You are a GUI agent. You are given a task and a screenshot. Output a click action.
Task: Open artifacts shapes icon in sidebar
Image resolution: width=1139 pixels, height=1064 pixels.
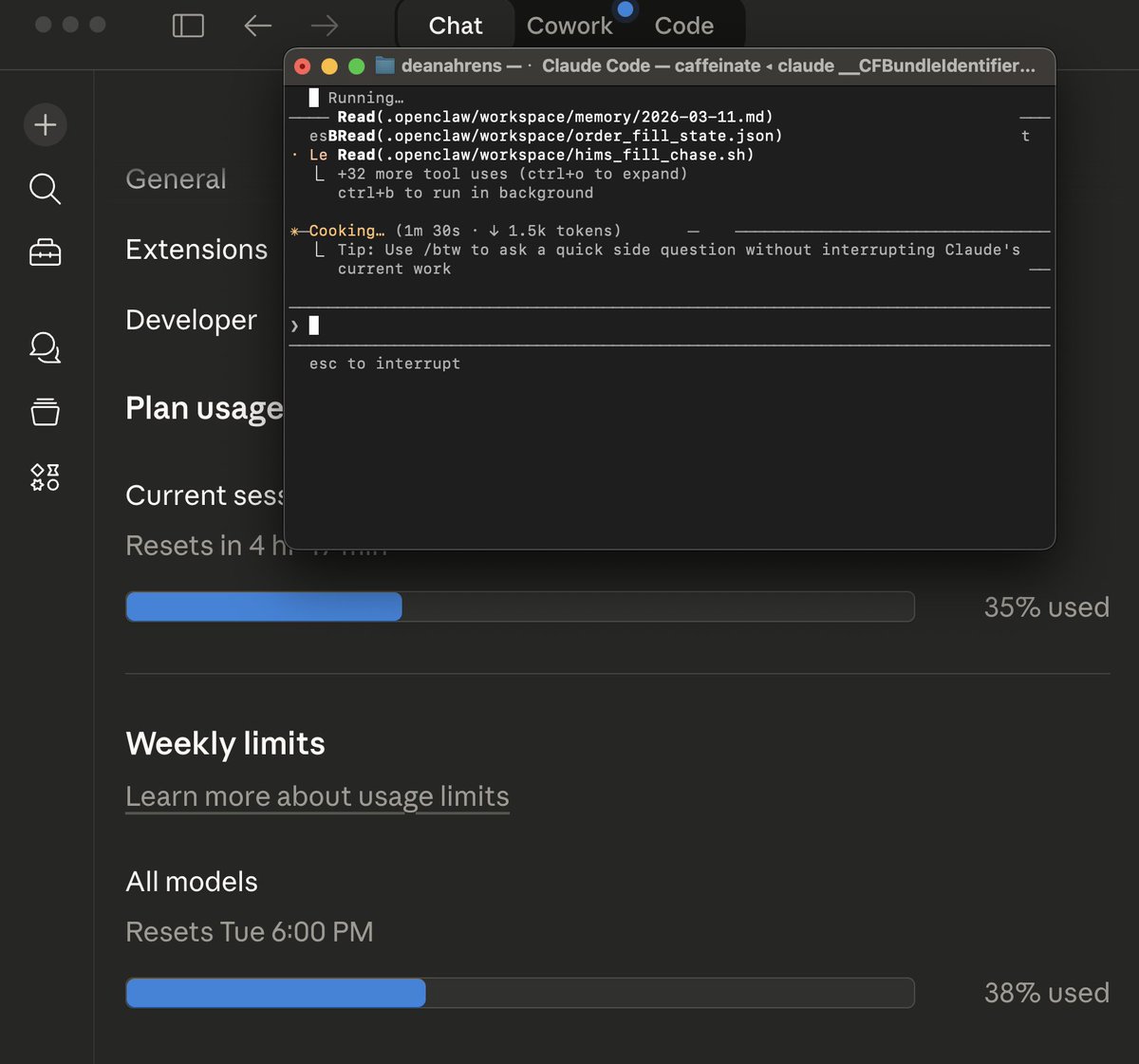[45, 476]
